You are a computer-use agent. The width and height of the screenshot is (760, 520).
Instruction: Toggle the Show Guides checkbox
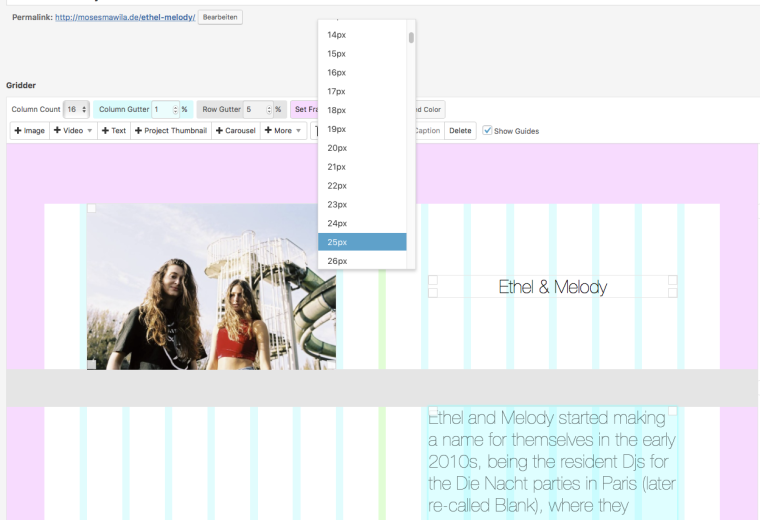coord(487,131)
